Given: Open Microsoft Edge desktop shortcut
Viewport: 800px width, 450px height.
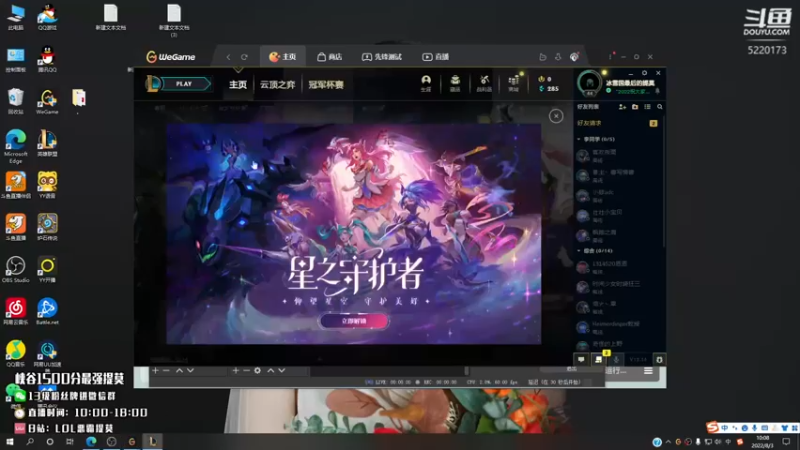Looking at the screenshot, I should 16,146.
